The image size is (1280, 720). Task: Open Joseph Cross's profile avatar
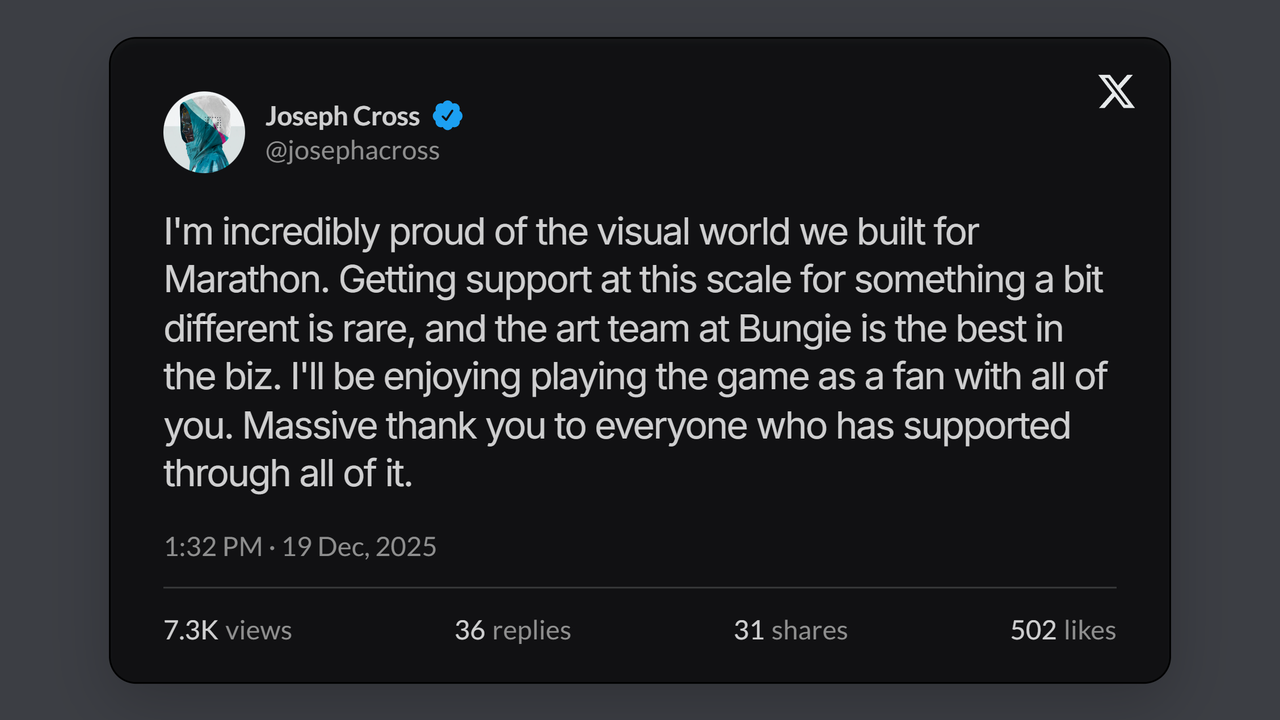[x=204, y=132]
